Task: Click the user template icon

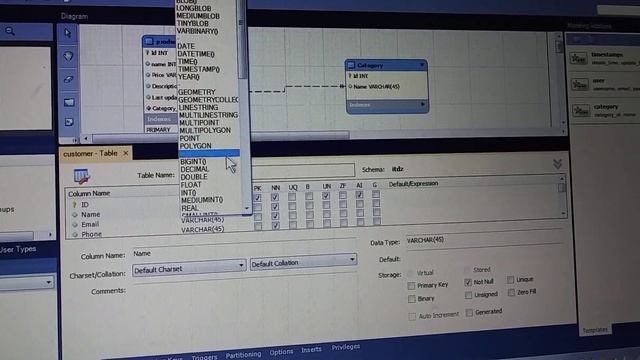Action: click(580, 84)
